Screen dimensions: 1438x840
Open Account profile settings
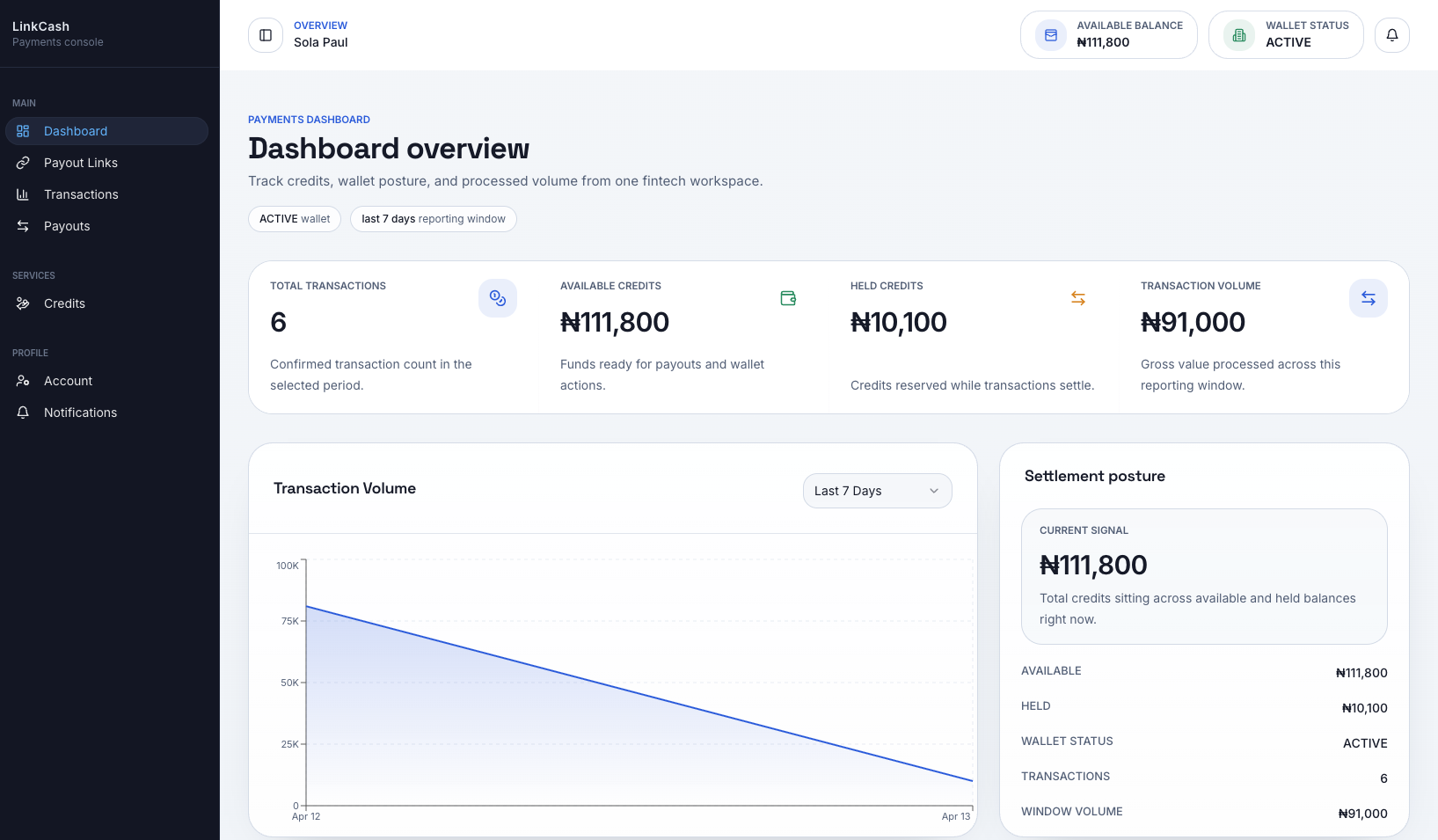68,381
